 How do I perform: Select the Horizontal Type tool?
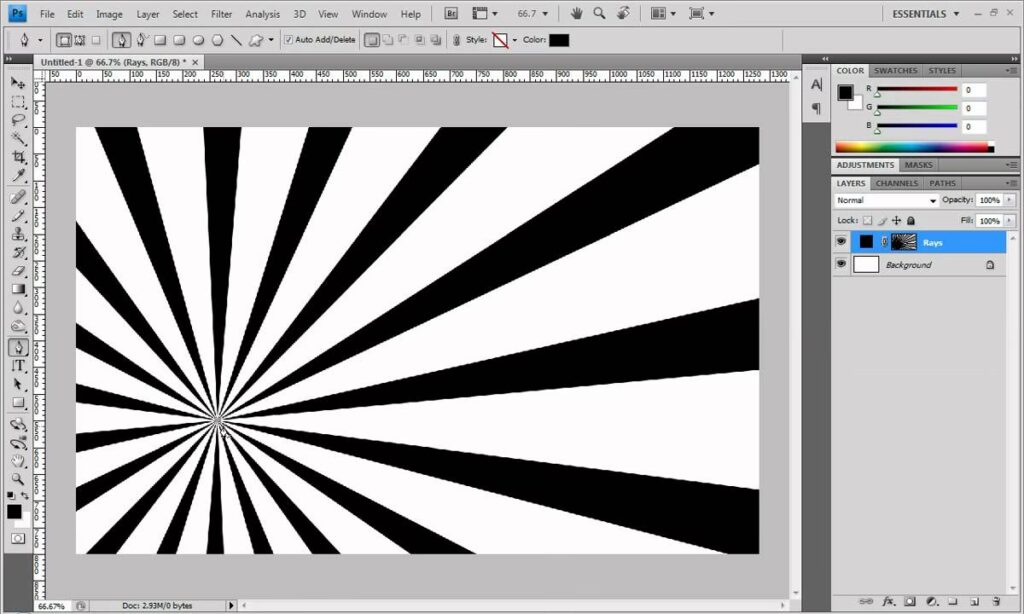[18, 365]
